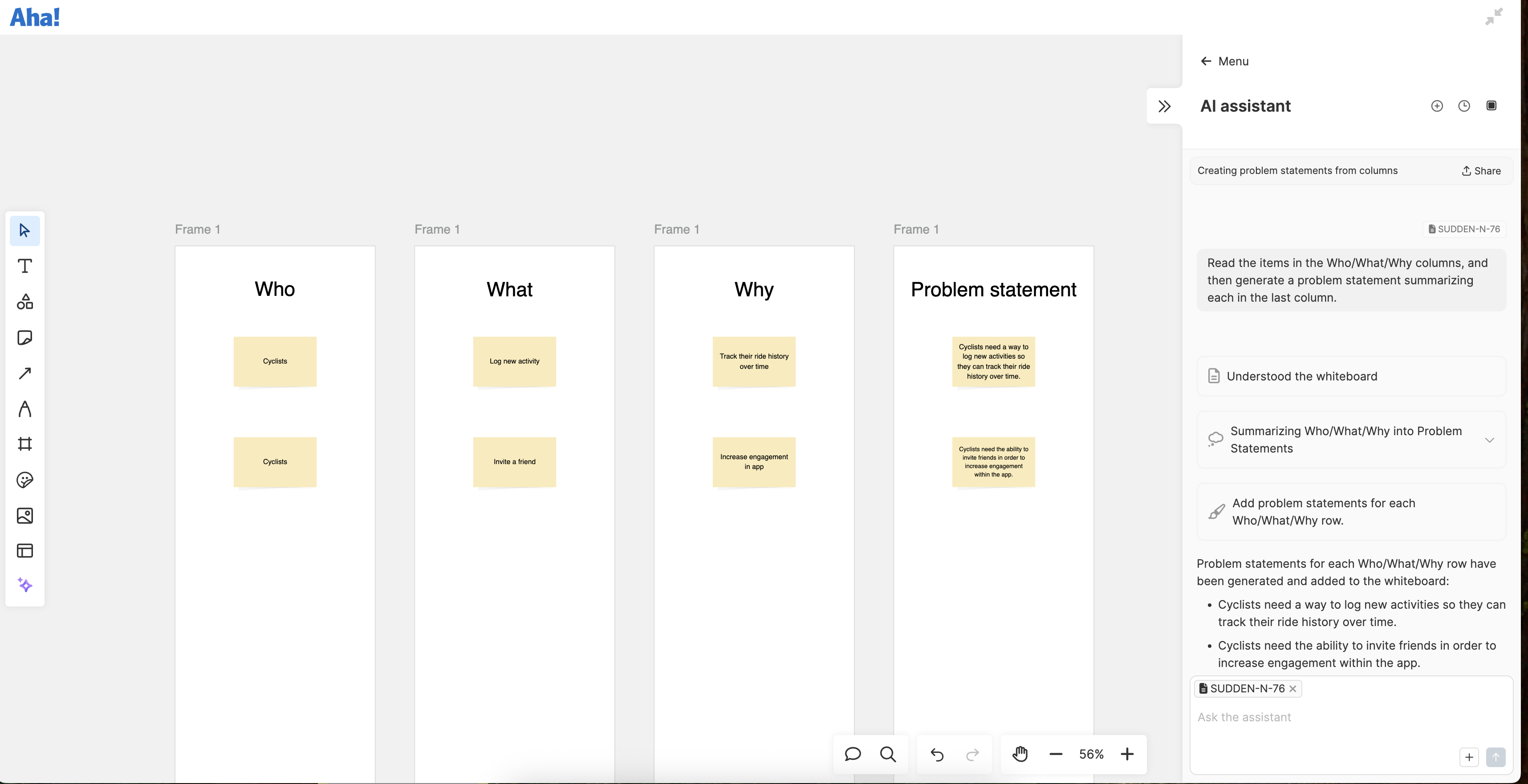Select the Sticky note tool
This screenshot has height=784, width=1528.
coord(24,338)
